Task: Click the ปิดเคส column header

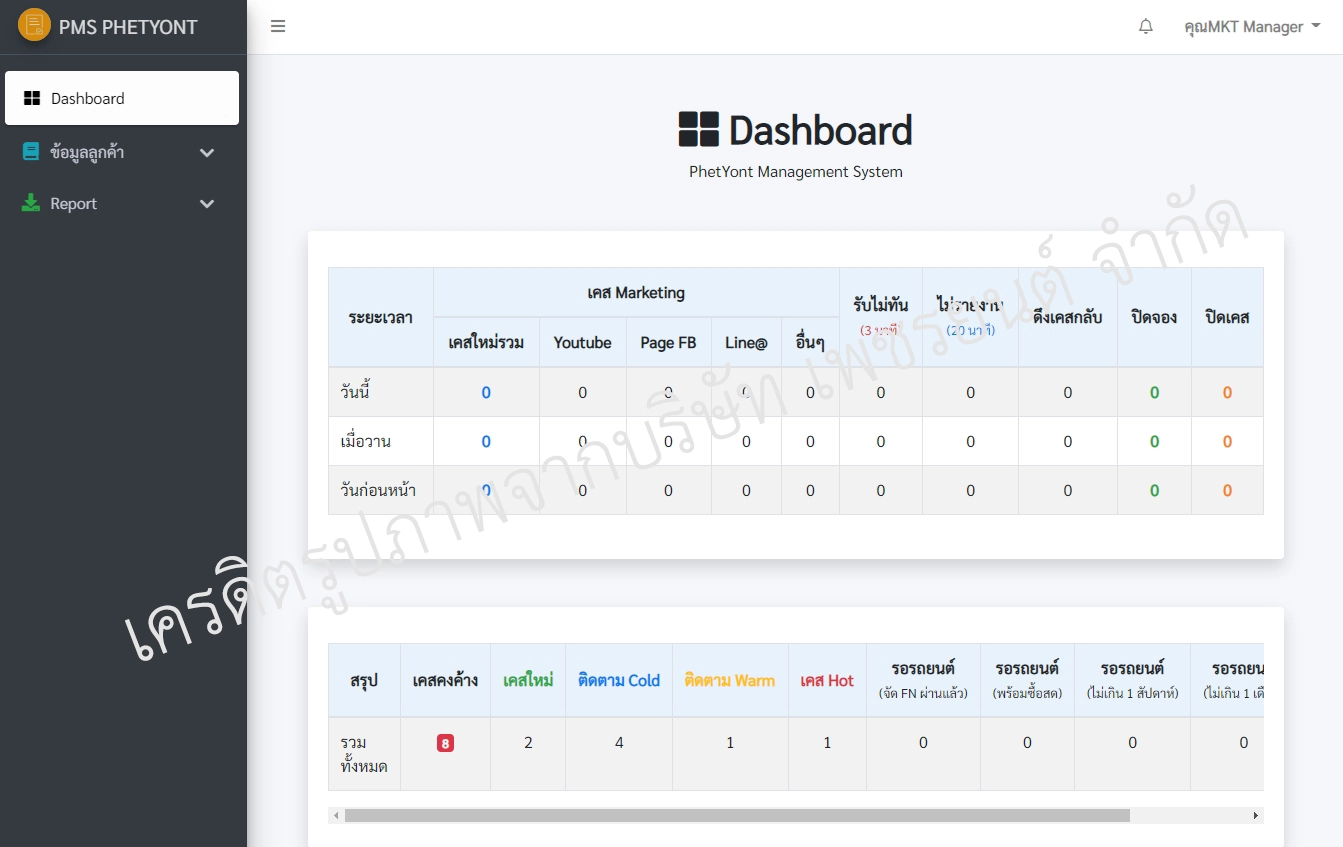Action: [1227, 317]
